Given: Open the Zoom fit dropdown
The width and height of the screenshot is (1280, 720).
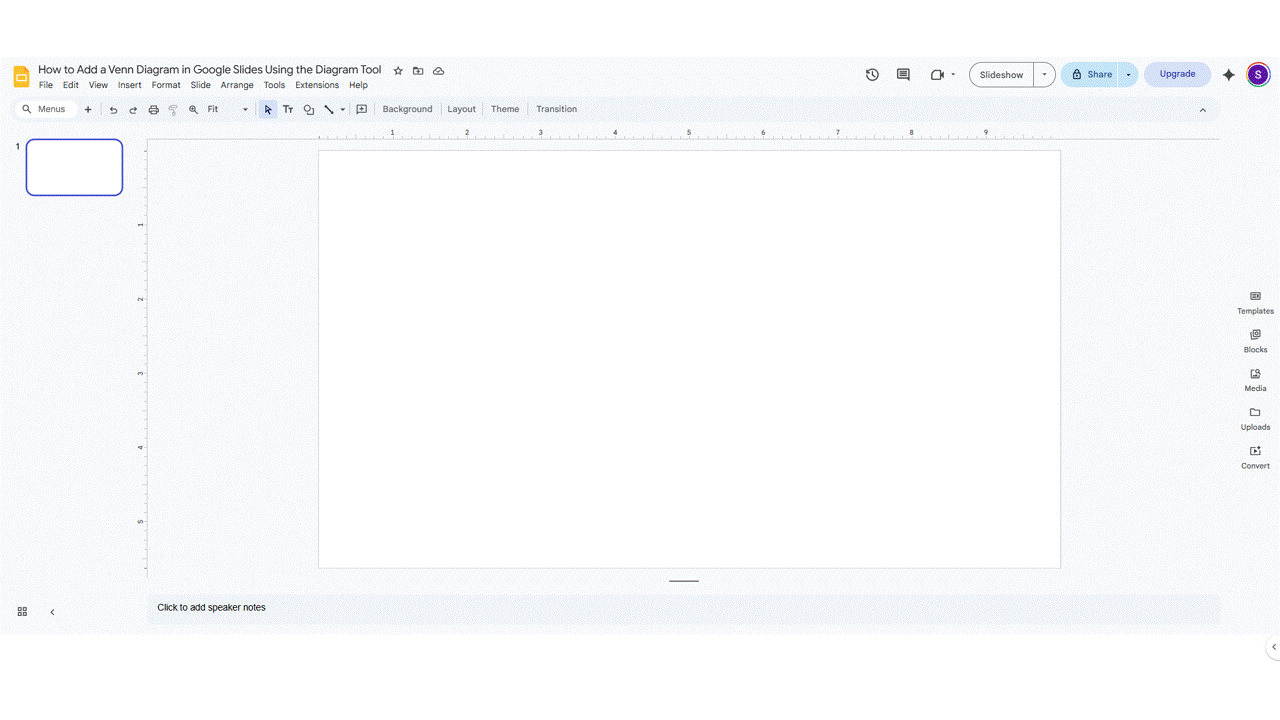Looking at the screenshot, I should click(244, 109).
